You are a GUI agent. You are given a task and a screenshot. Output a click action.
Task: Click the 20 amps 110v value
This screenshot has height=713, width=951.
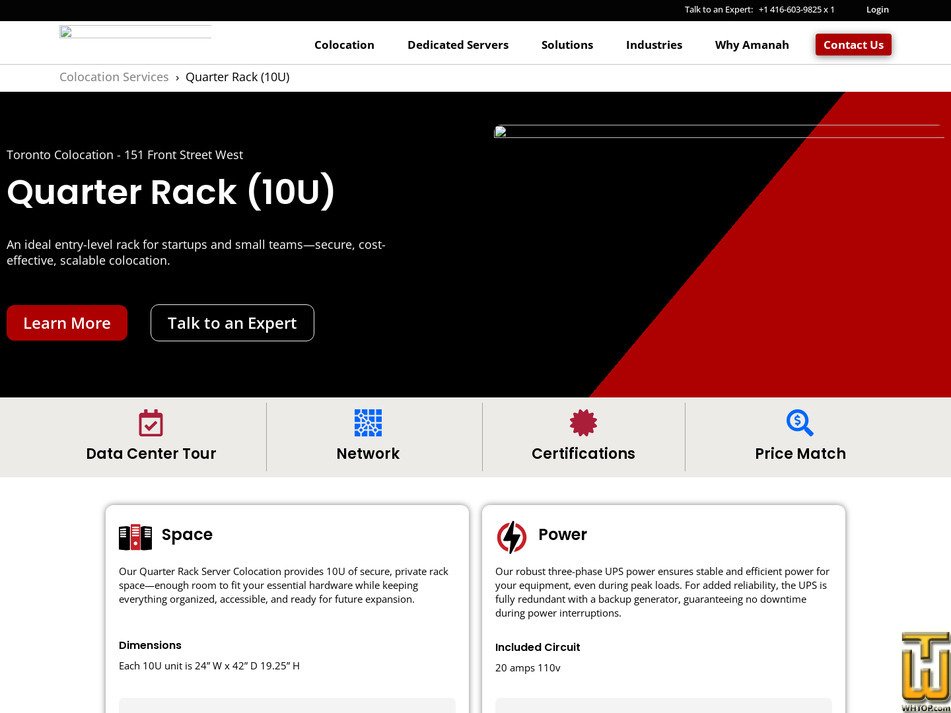coord(528,668)
